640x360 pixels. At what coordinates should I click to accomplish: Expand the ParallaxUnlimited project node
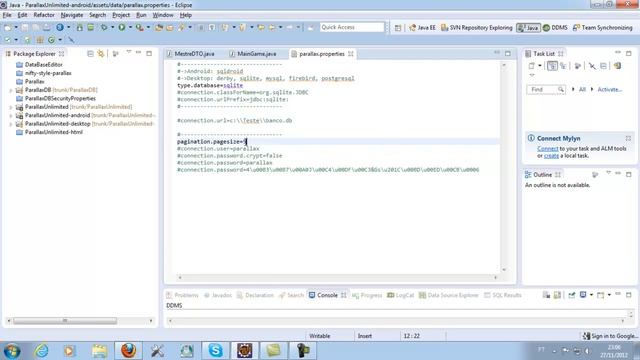pos(11,107)
